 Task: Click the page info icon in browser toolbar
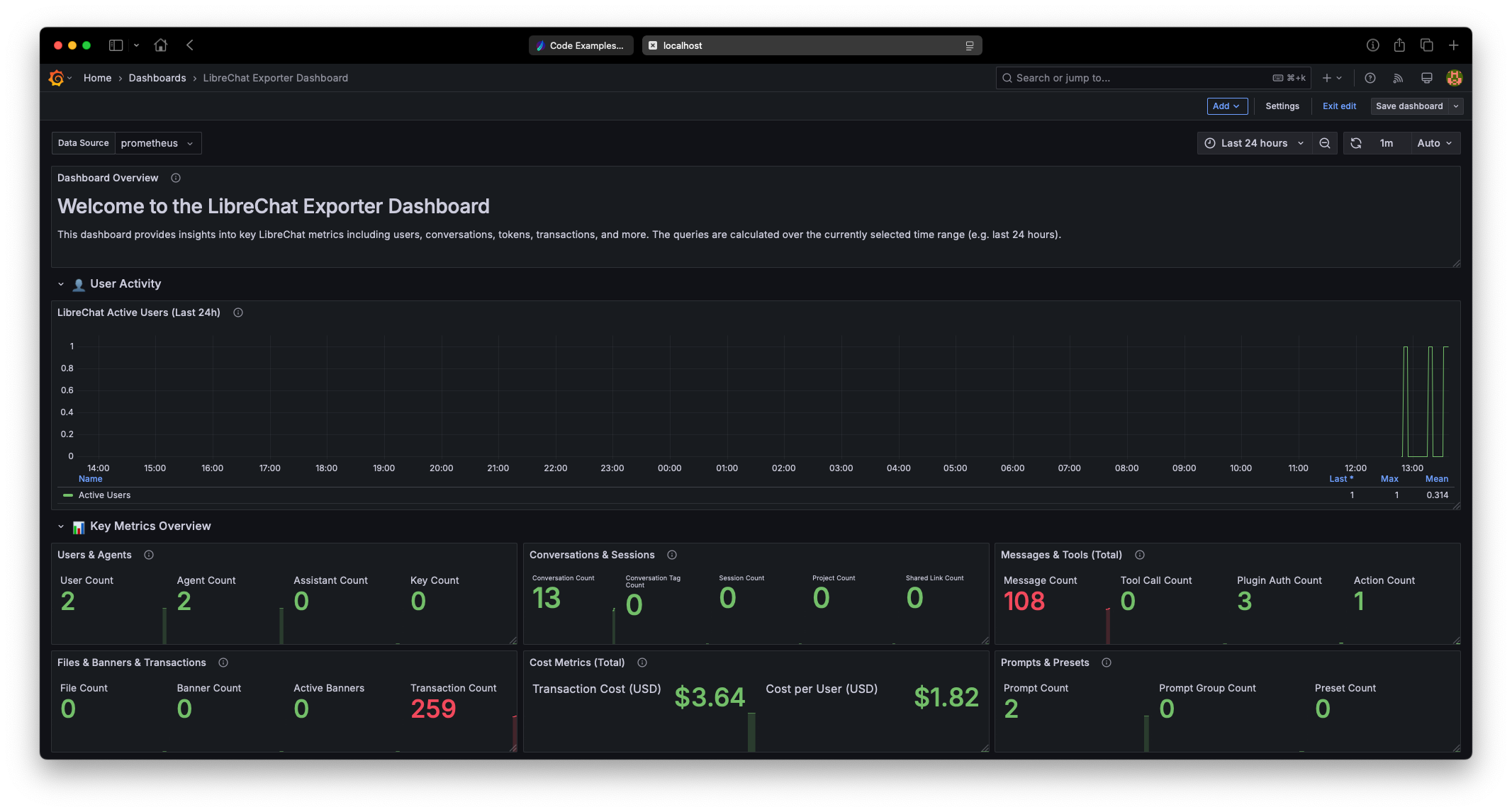click(1373, 45)
